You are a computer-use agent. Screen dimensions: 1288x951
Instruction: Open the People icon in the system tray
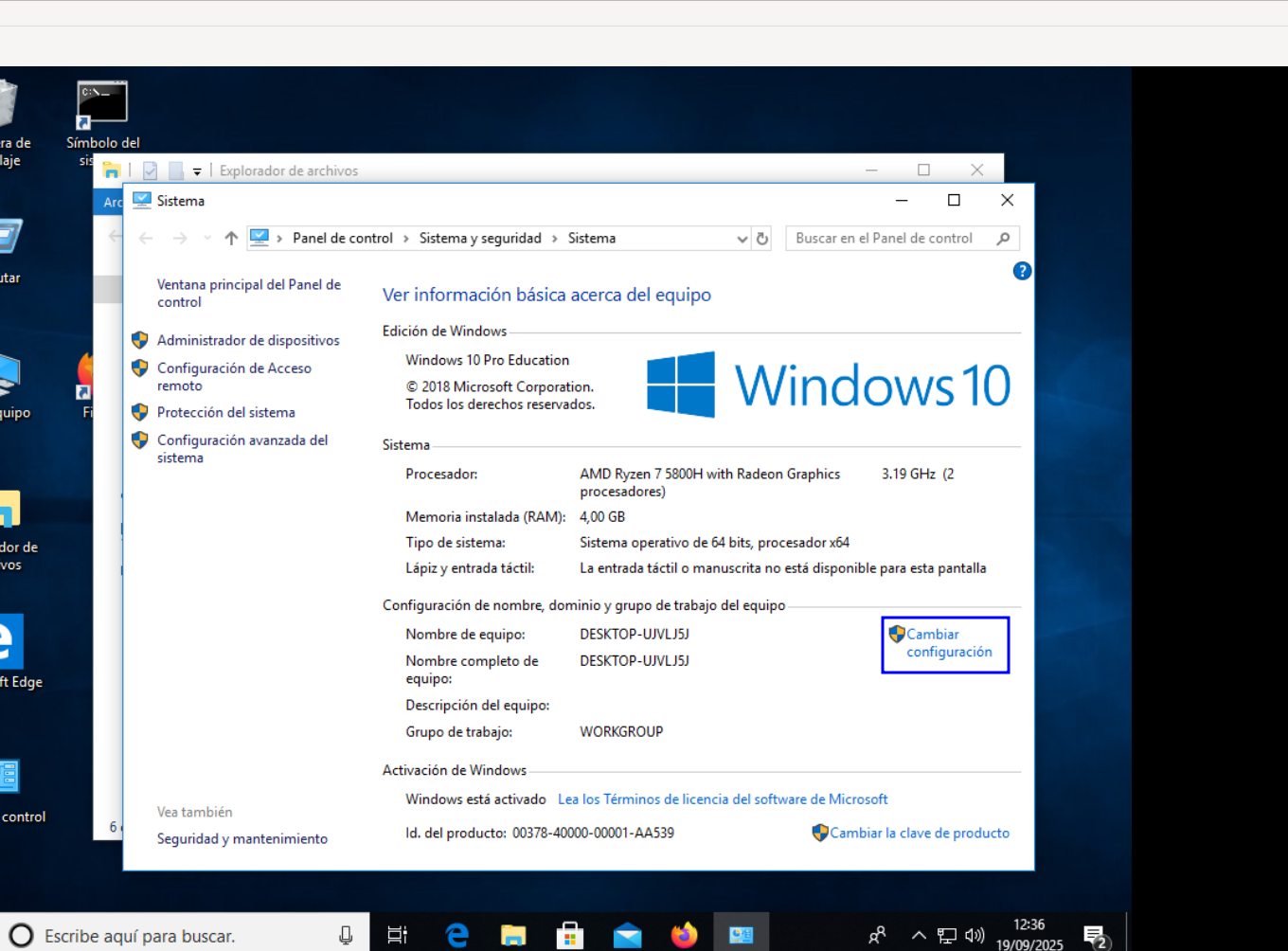tap(878, 935)
